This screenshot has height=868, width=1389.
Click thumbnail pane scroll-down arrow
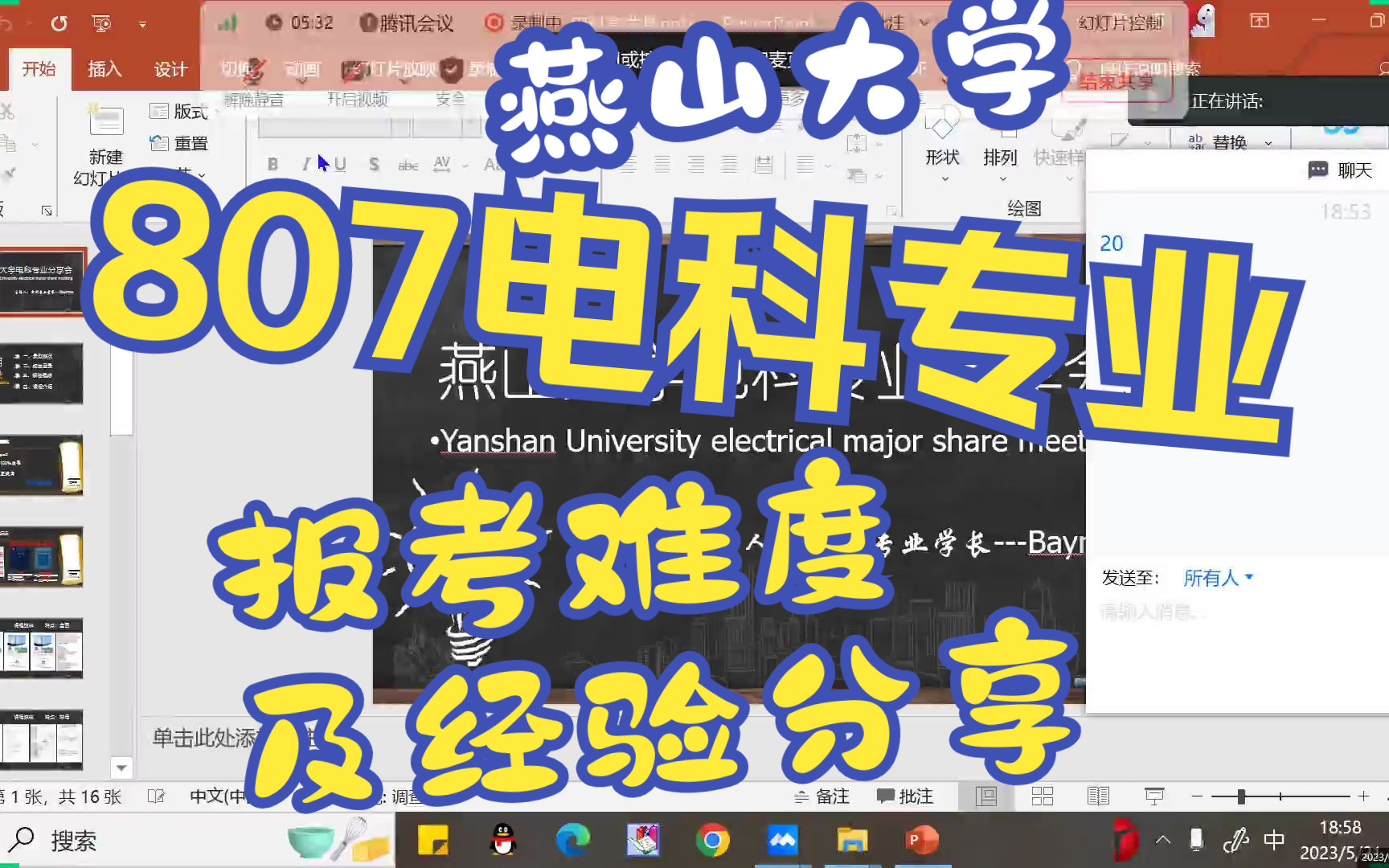coord(121,768)
